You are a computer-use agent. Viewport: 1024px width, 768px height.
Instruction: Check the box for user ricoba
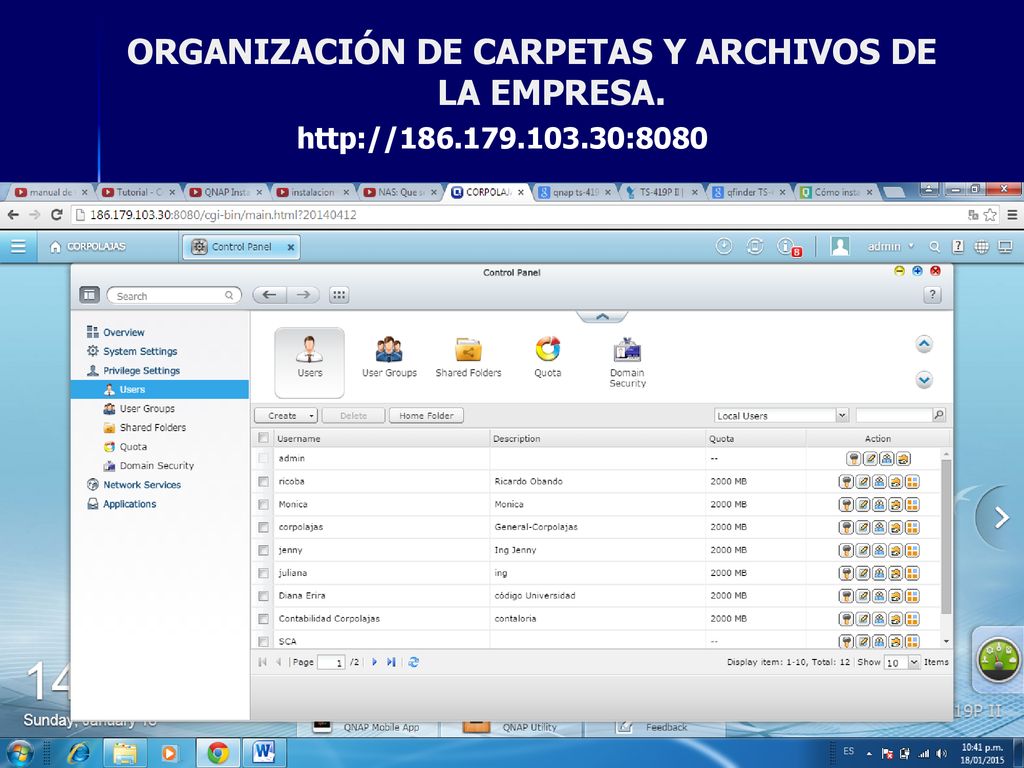tap(263, 482)
